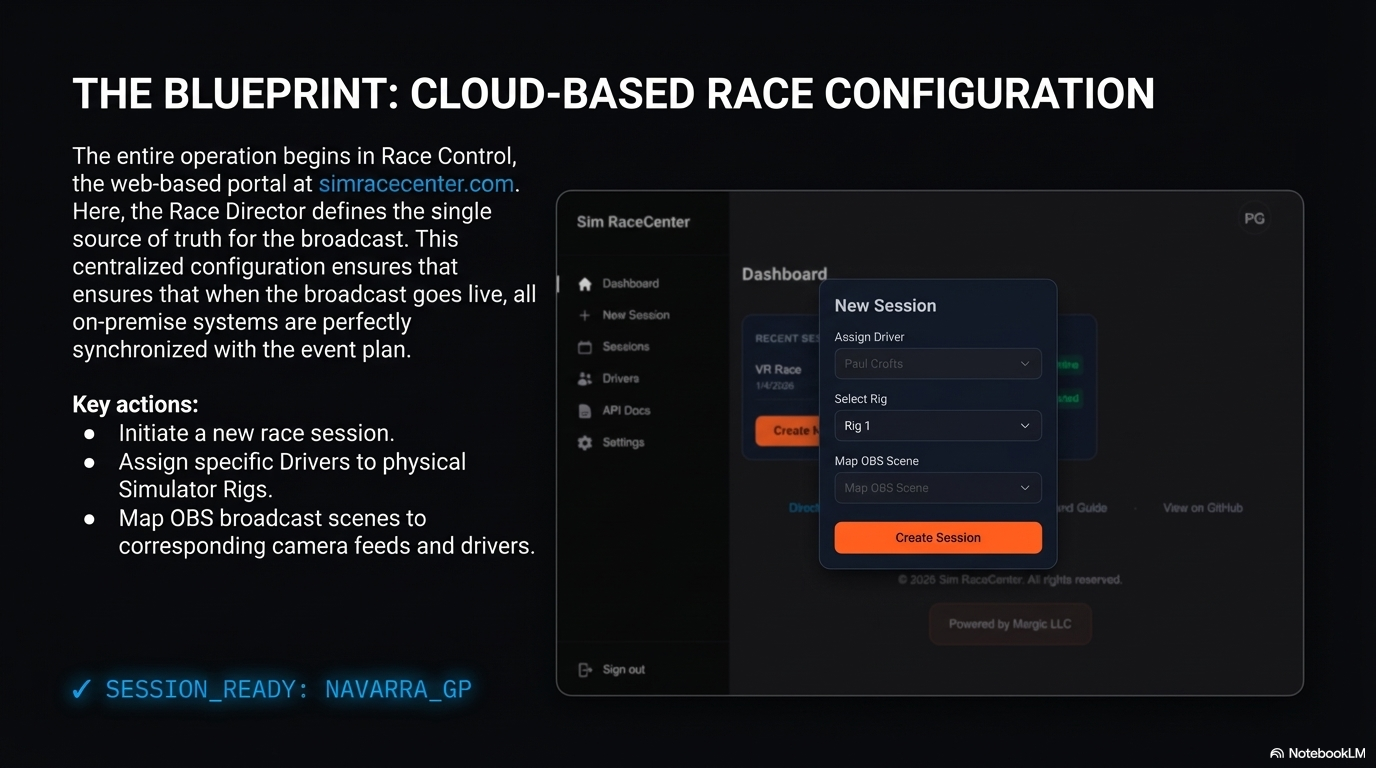Click the Powered by Mergic LLC badge
1376x768 pixels.
coord(1010,623)
